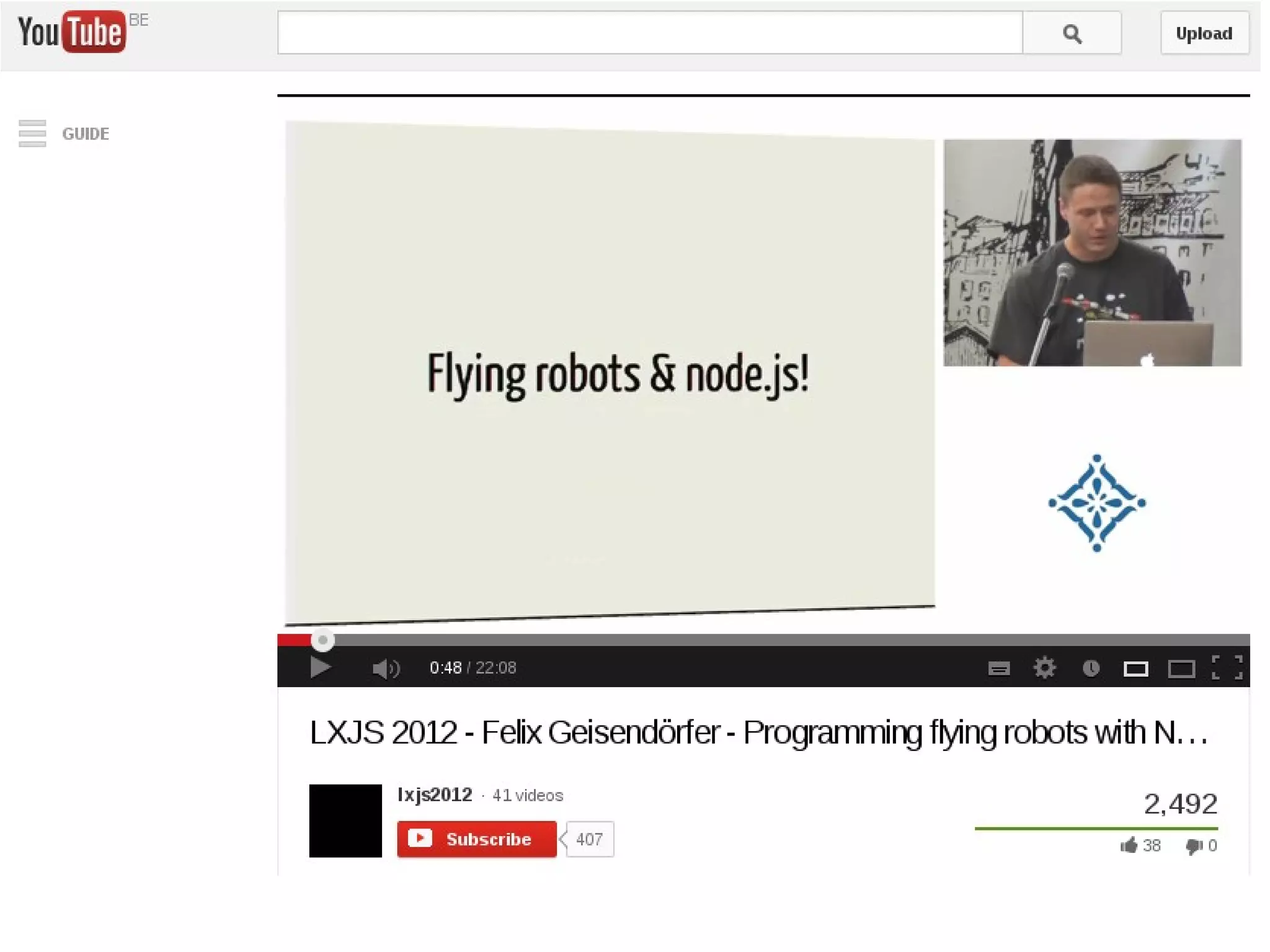
Task: Toggle captions with the subtitles icon
Action: 998,668
